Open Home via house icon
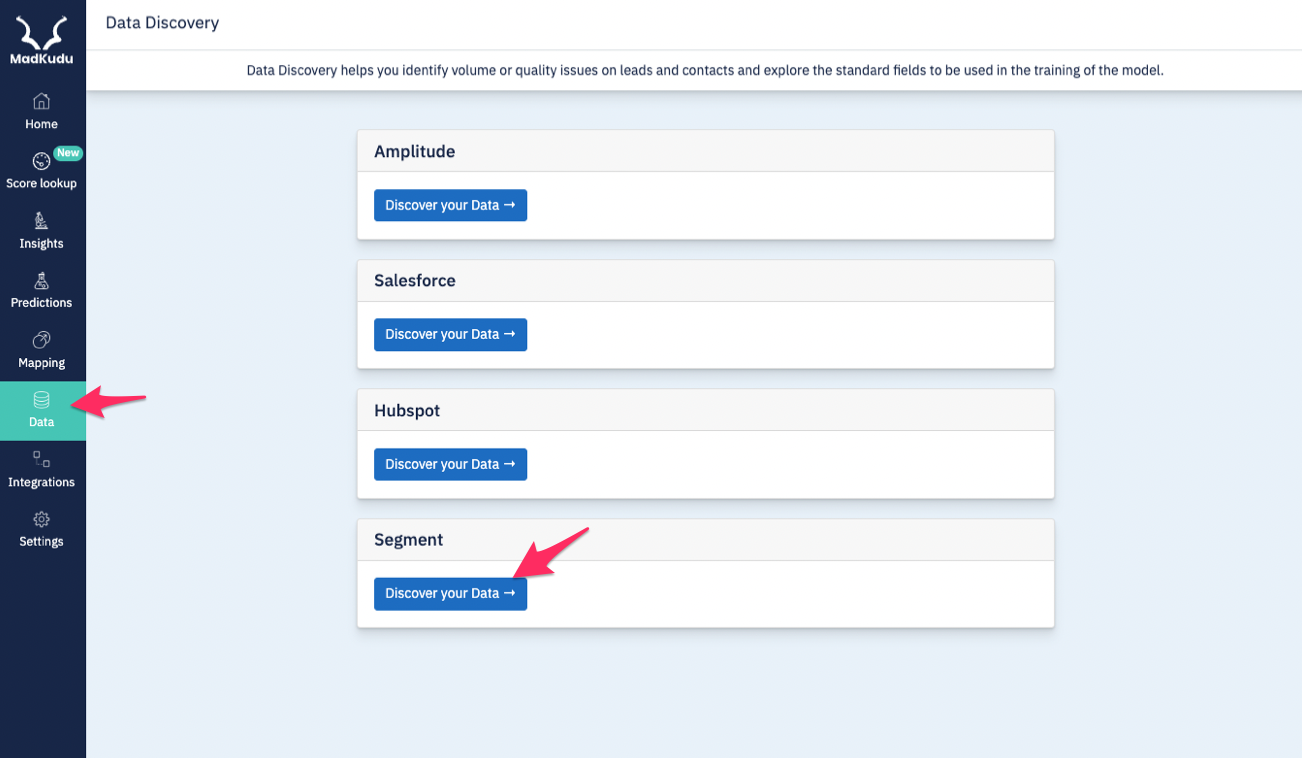The height and width of the screenshot is (758, 1302). pos(41,101)
